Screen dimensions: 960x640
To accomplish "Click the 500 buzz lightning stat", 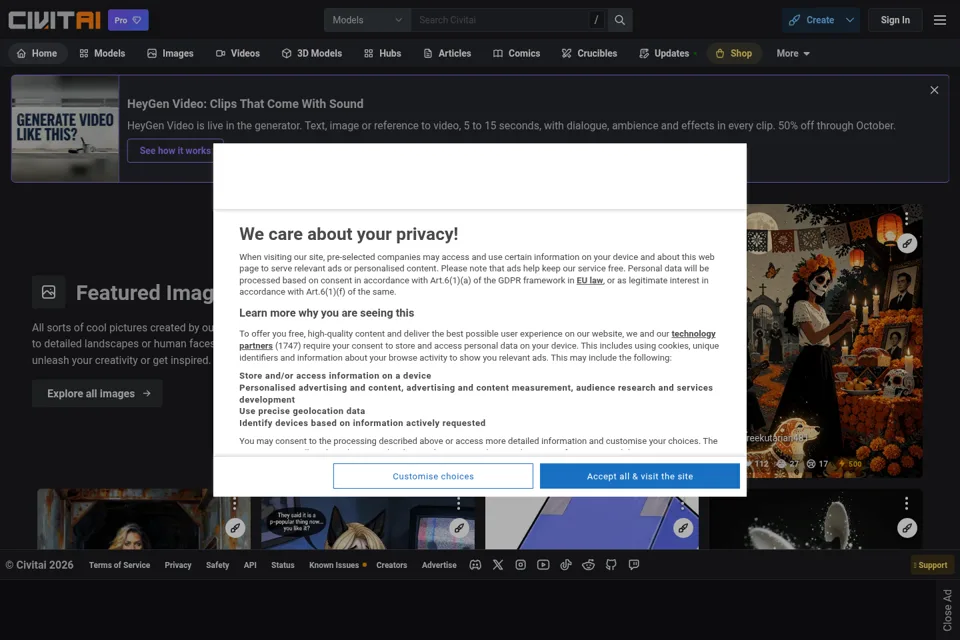I will click(x=850, y=464).
